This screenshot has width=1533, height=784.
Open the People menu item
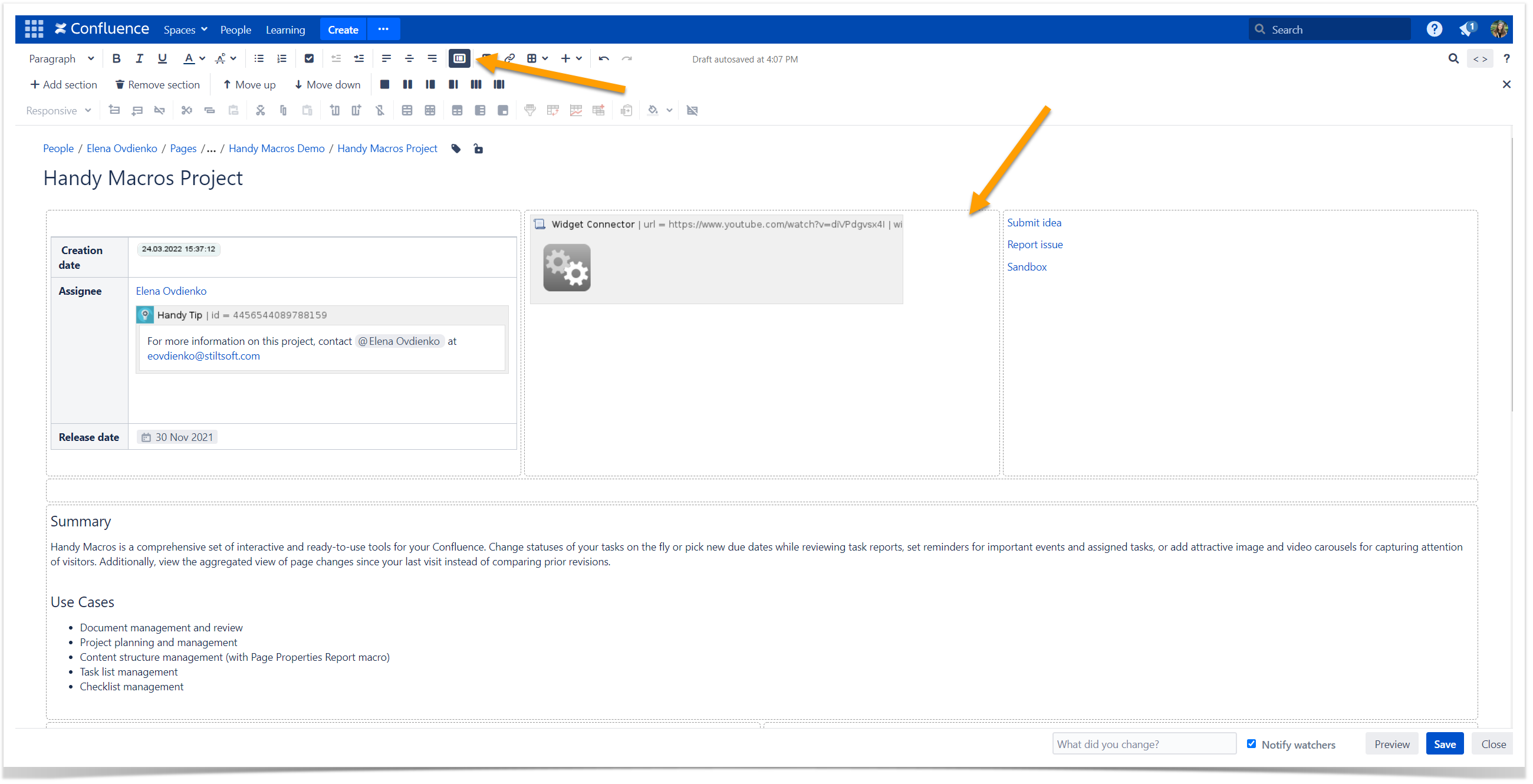coord(235,29)
